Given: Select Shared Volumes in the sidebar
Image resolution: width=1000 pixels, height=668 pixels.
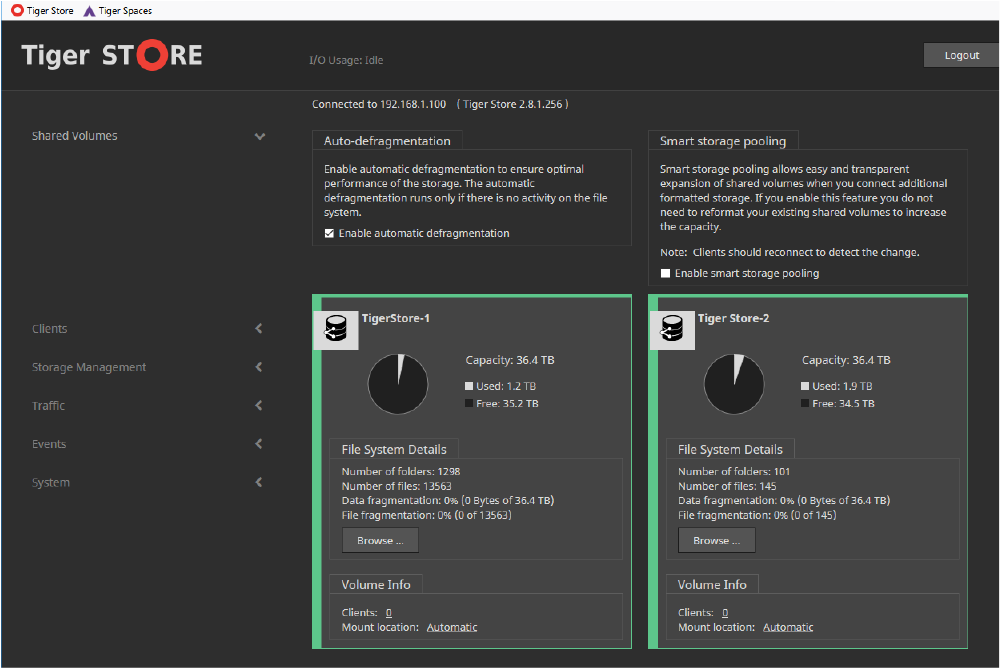Looking at the screenshot, I should (x=75, y=136).
